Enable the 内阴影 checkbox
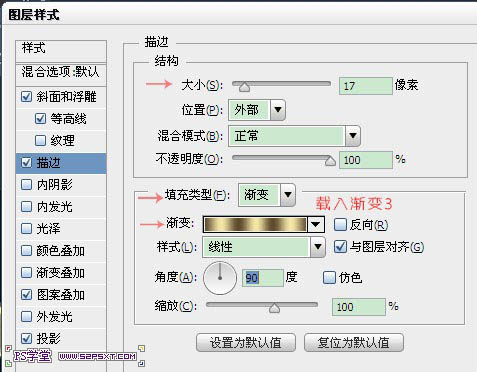 [26, 184]
